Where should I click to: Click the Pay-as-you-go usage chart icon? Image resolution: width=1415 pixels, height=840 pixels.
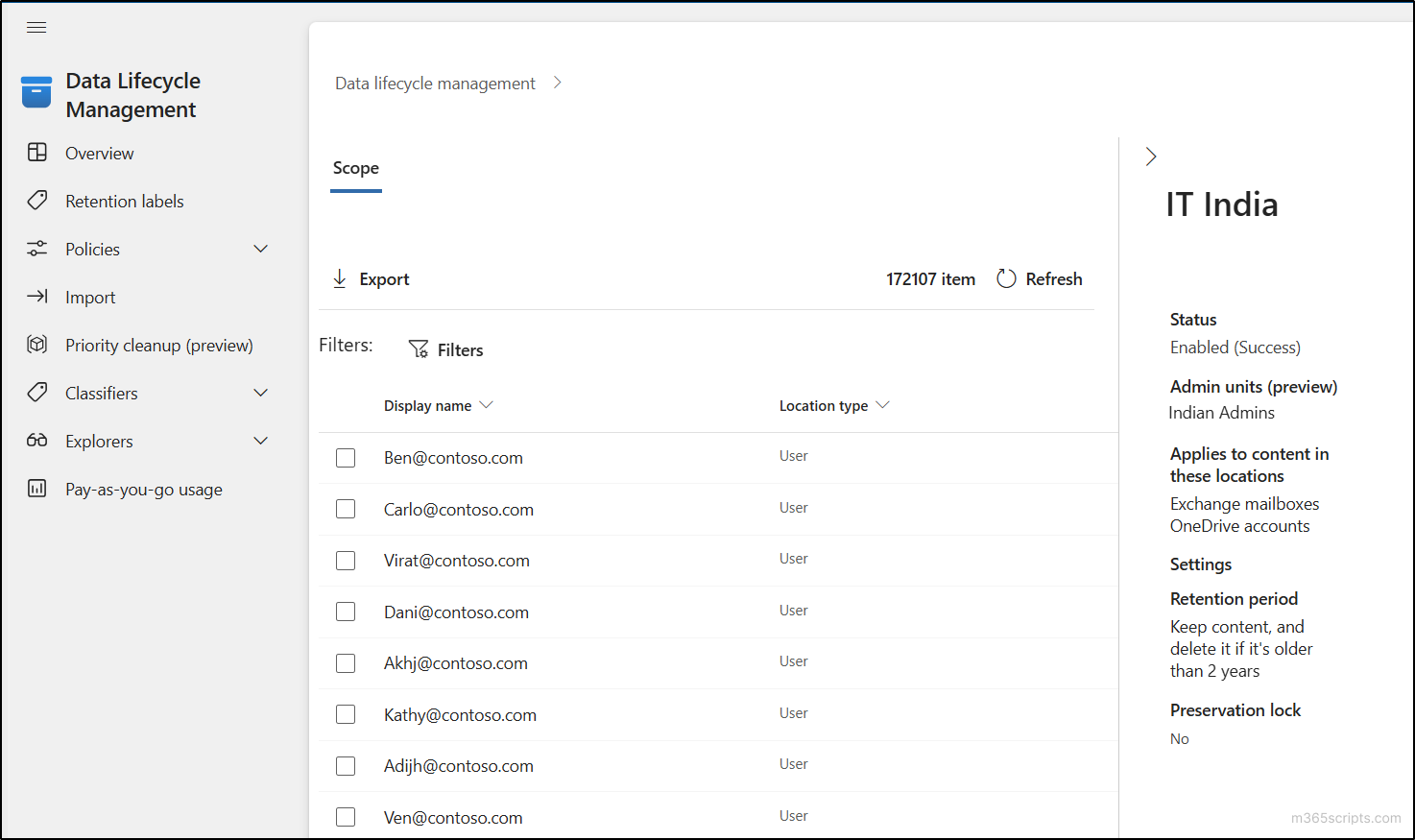click(x=37, y=489)
